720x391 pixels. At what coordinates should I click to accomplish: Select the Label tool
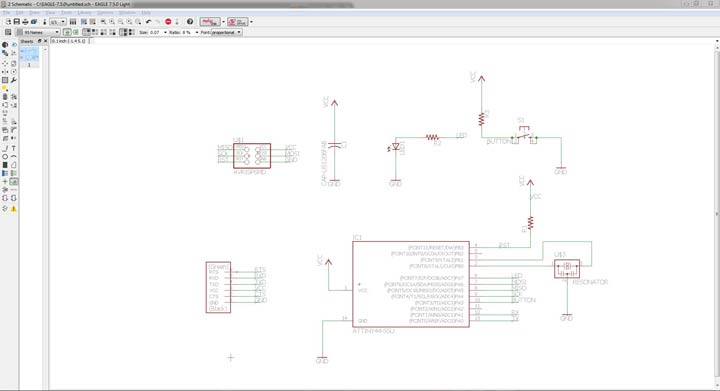pos(14,182)
